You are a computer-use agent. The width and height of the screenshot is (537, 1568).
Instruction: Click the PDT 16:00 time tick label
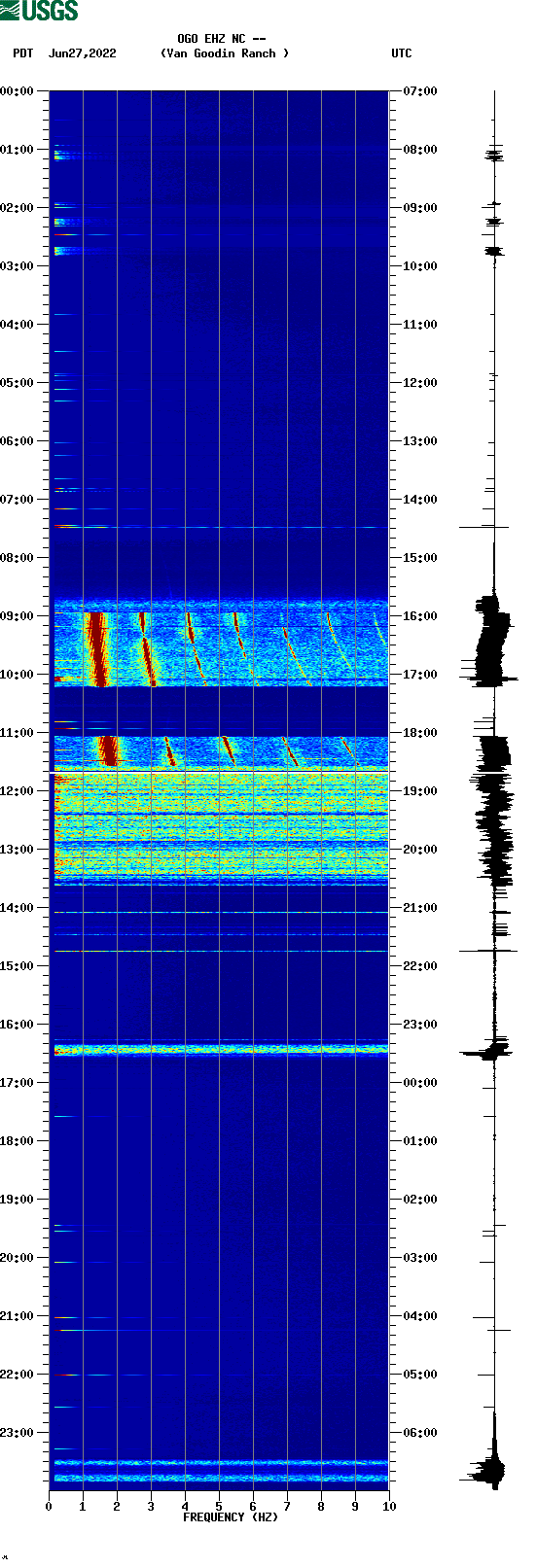pyautogui.click(x=18, y=1025)
